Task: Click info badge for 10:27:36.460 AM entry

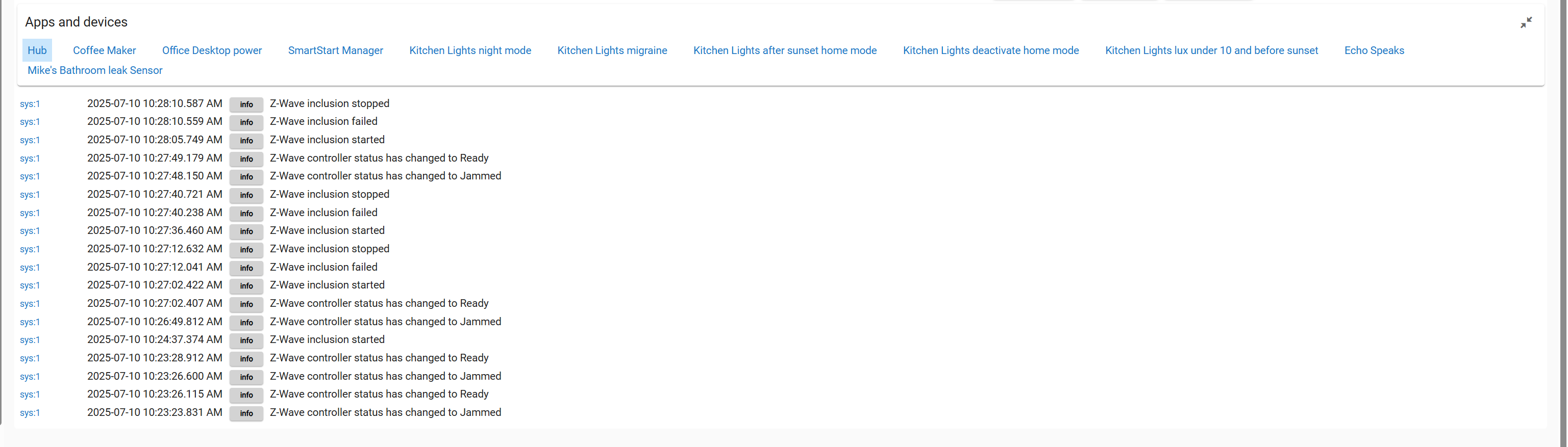Action: click(246, 232)
